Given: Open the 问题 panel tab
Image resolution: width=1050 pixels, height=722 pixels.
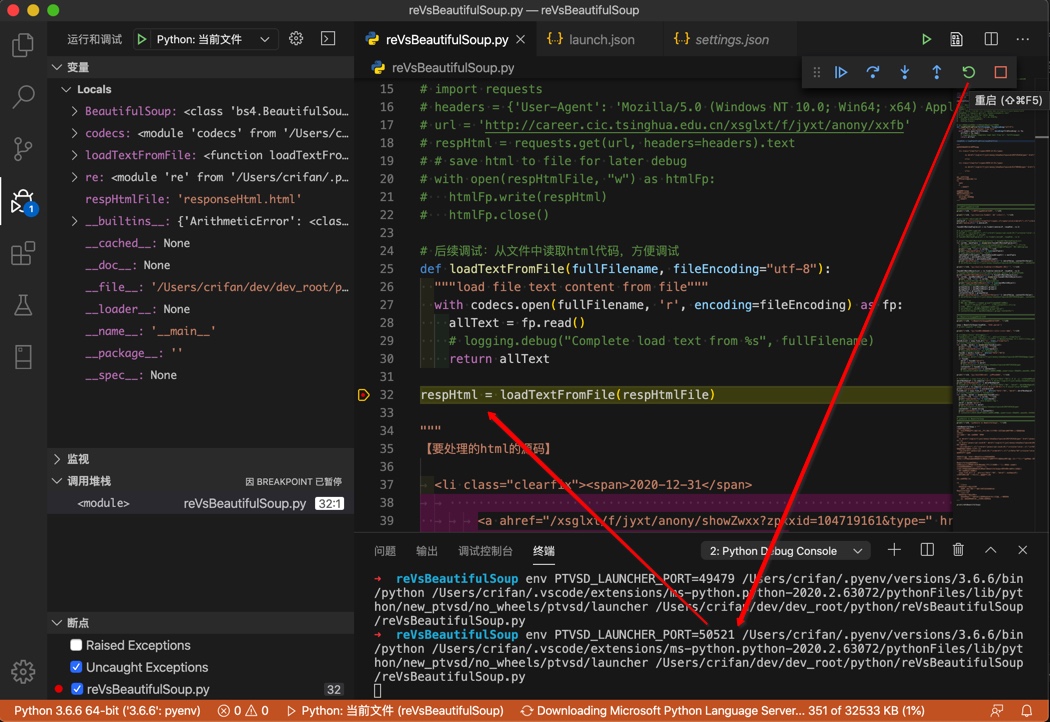Looking at the screenshot, I should pos(385,551).
